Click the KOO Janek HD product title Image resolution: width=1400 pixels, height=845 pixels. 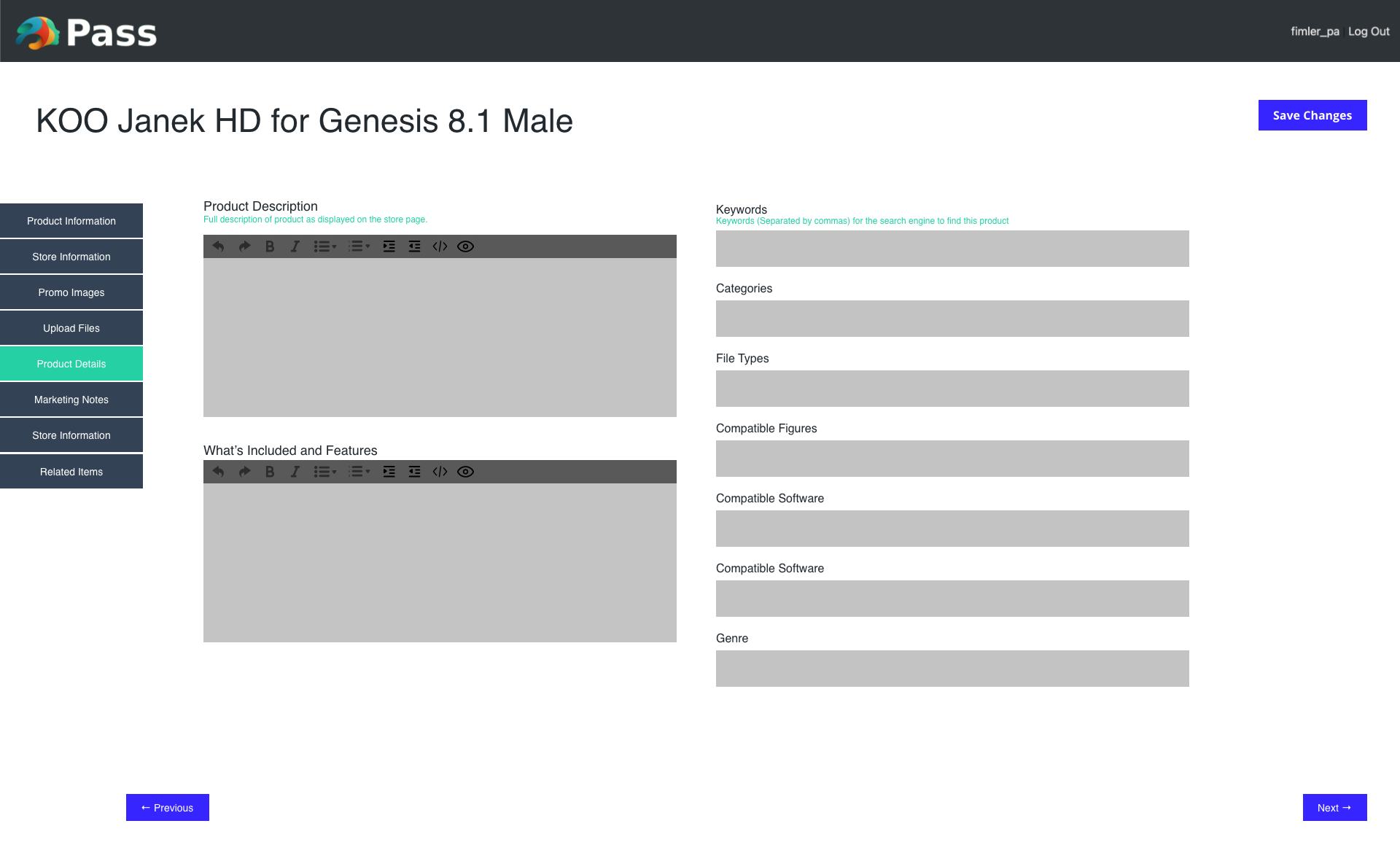[305, 121]
